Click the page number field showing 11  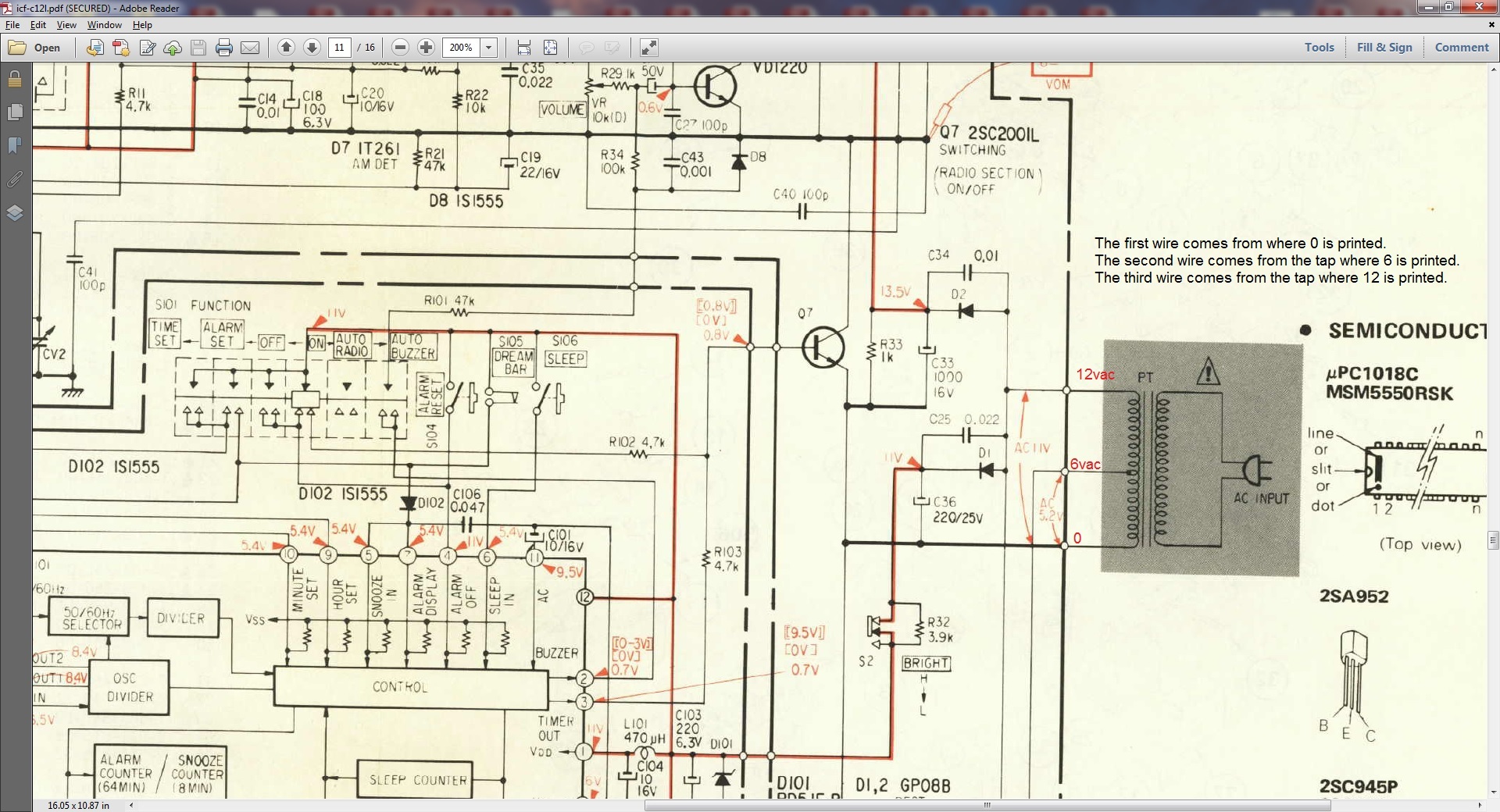[340, 48]
